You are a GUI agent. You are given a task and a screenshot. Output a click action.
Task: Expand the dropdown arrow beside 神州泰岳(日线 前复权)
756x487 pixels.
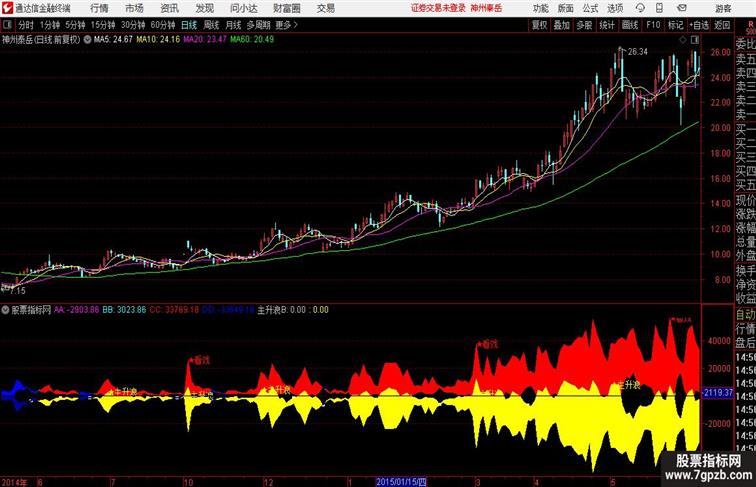[87, 40]
